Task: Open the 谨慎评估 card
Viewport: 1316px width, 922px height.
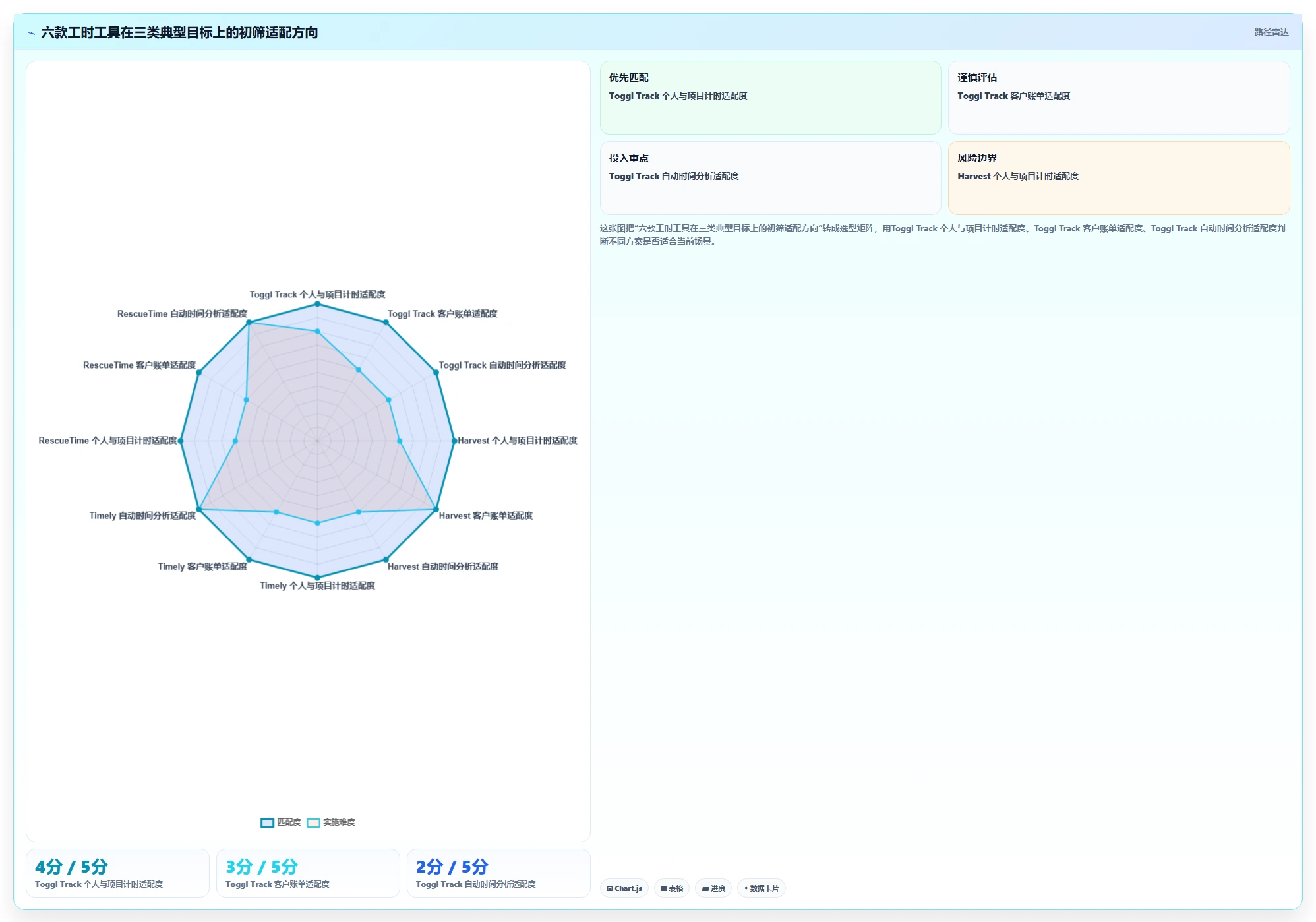Action: 1119,98
